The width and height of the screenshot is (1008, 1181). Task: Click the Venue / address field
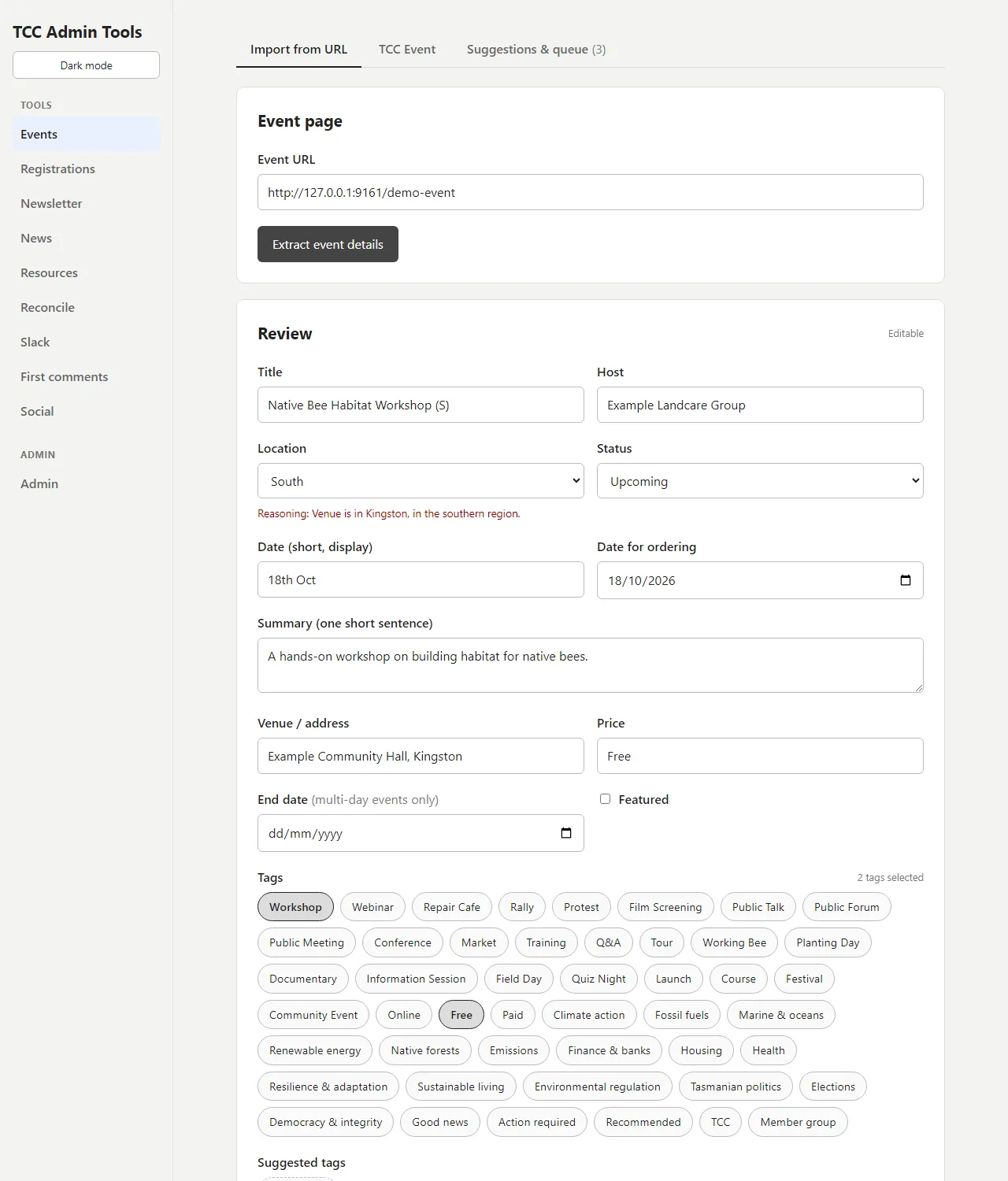coord(421,756)
